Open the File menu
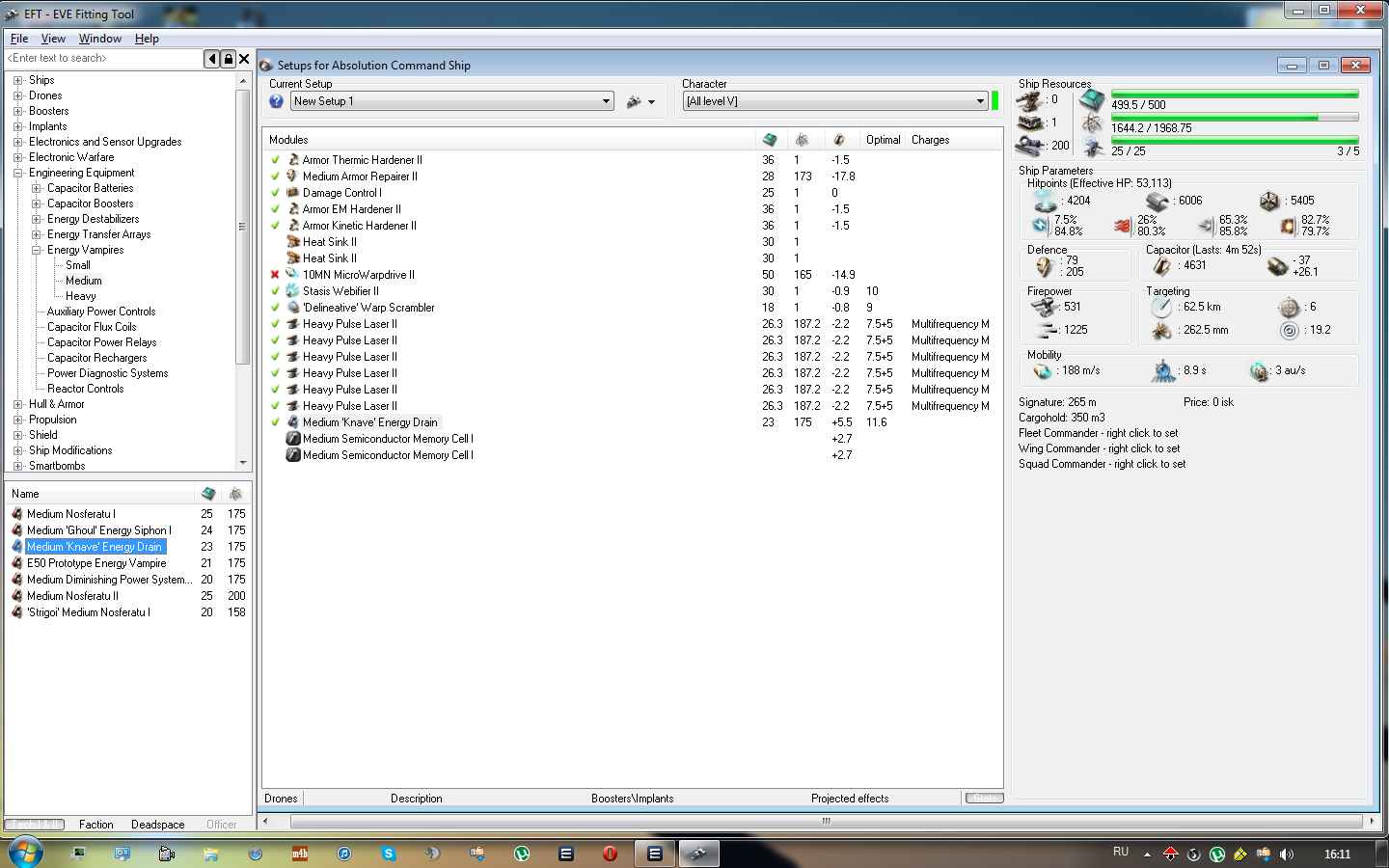1389x868 pixels. (19, 39)
